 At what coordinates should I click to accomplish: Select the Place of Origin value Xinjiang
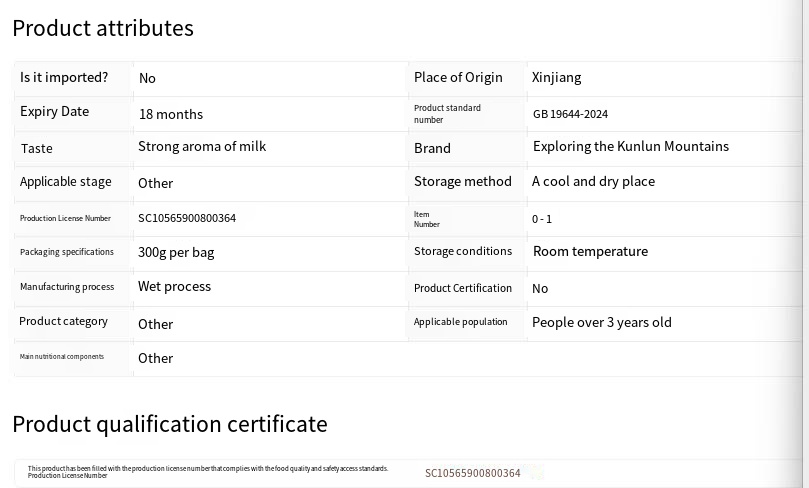click(556, 77)
